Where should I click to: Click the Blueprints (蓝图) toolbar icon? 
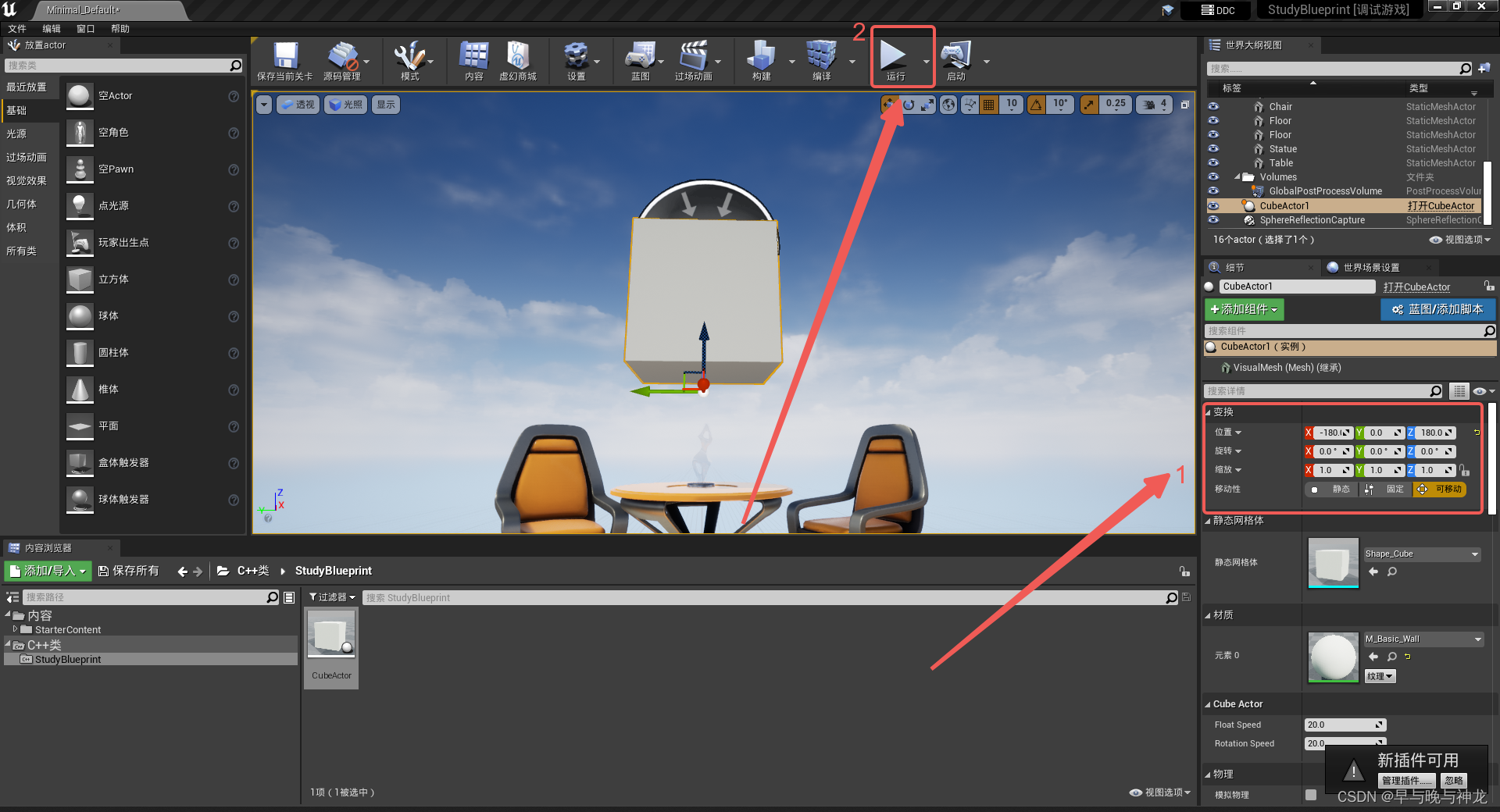pyautogui.click(x=641, y=61)
